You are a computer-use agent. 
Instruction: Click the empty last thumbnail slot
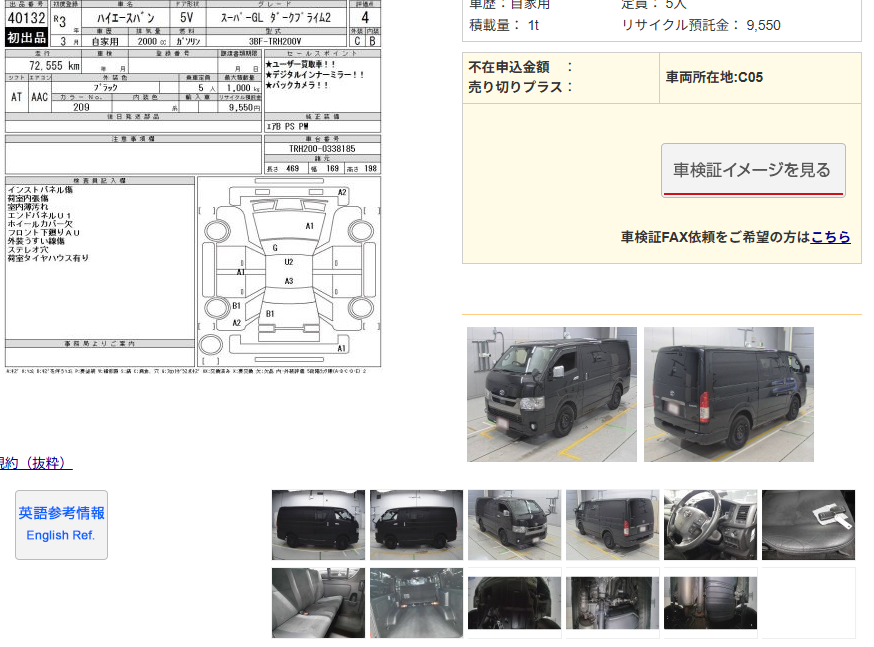808,603
